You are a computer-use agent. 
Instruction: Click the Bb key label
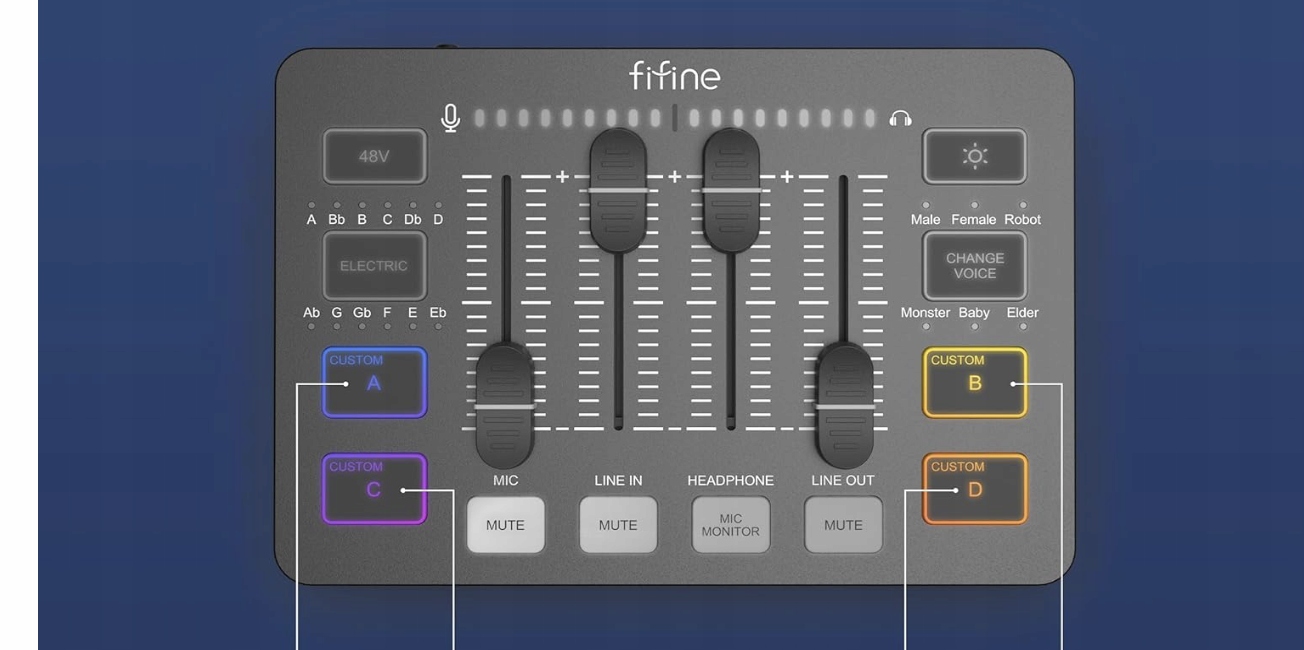pos(336,219)
